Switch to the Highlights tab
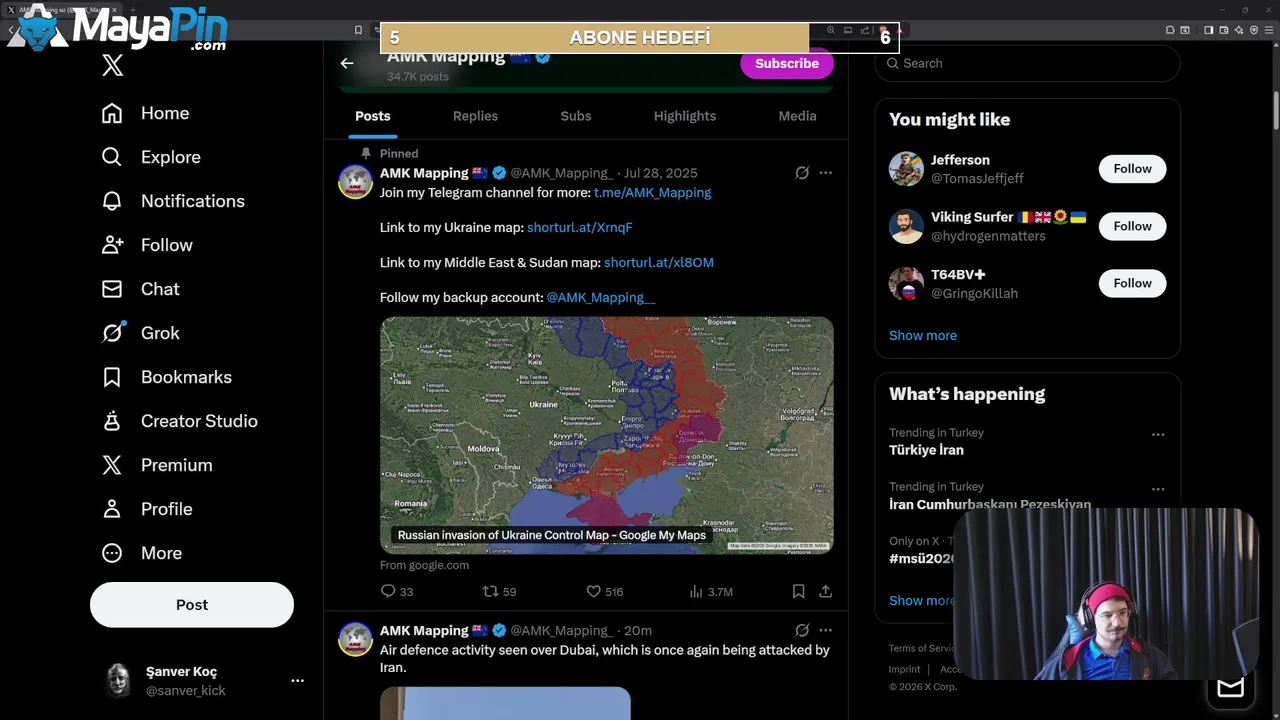 point(685,116)
